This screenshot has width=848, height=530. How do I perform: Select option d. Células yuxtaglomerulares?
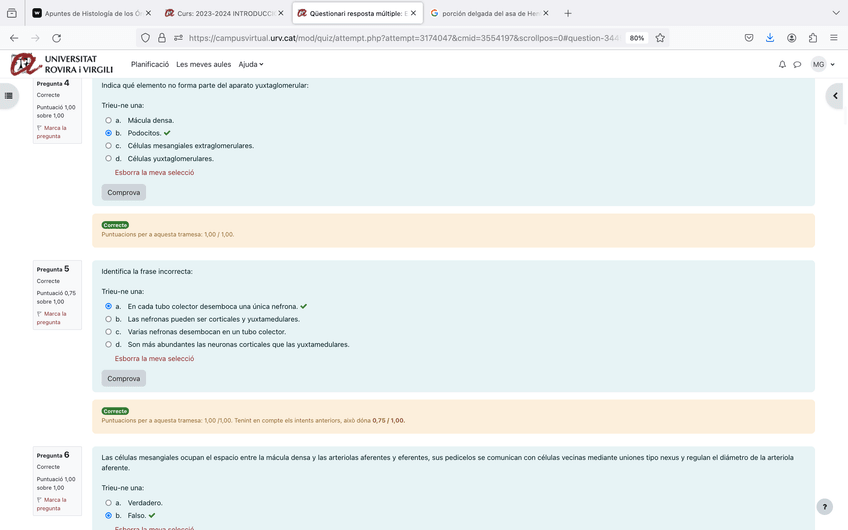tap(108, 158)
